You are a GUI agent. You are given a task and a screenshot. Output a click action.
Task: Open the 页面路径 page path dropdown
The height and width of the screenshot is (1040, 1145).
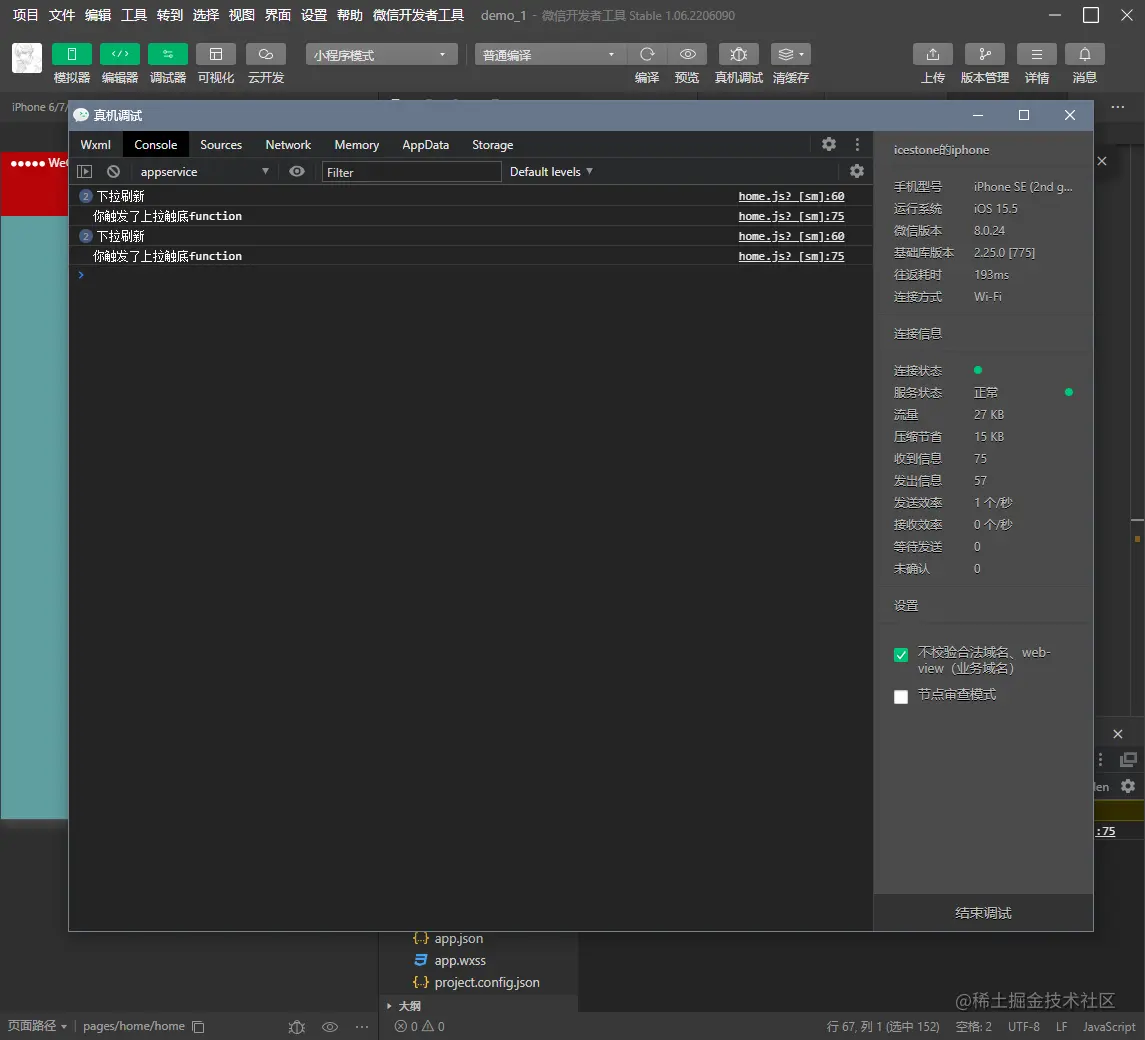pos(37,1026)
